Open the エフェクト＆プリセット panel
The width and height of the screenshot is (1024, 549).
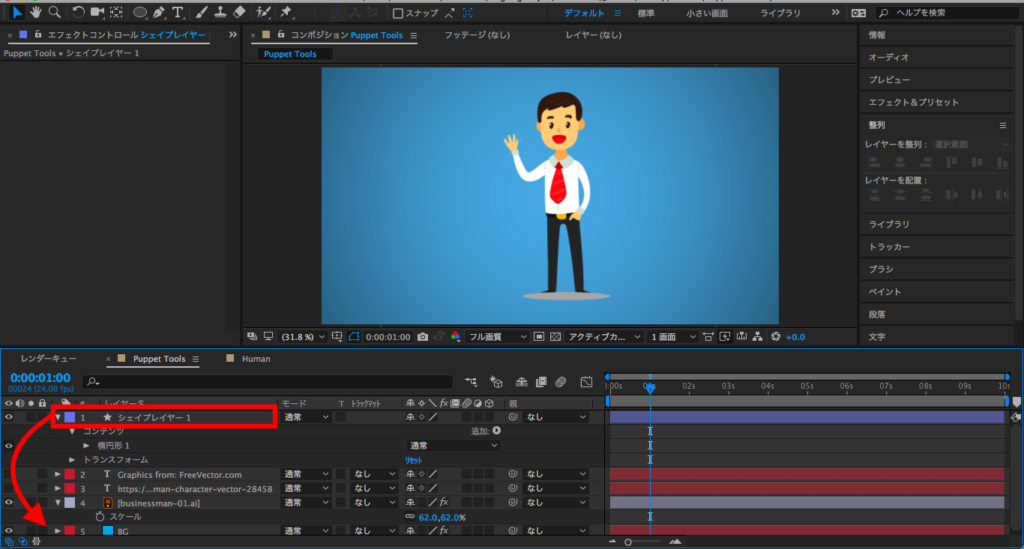tap(913, 102)
